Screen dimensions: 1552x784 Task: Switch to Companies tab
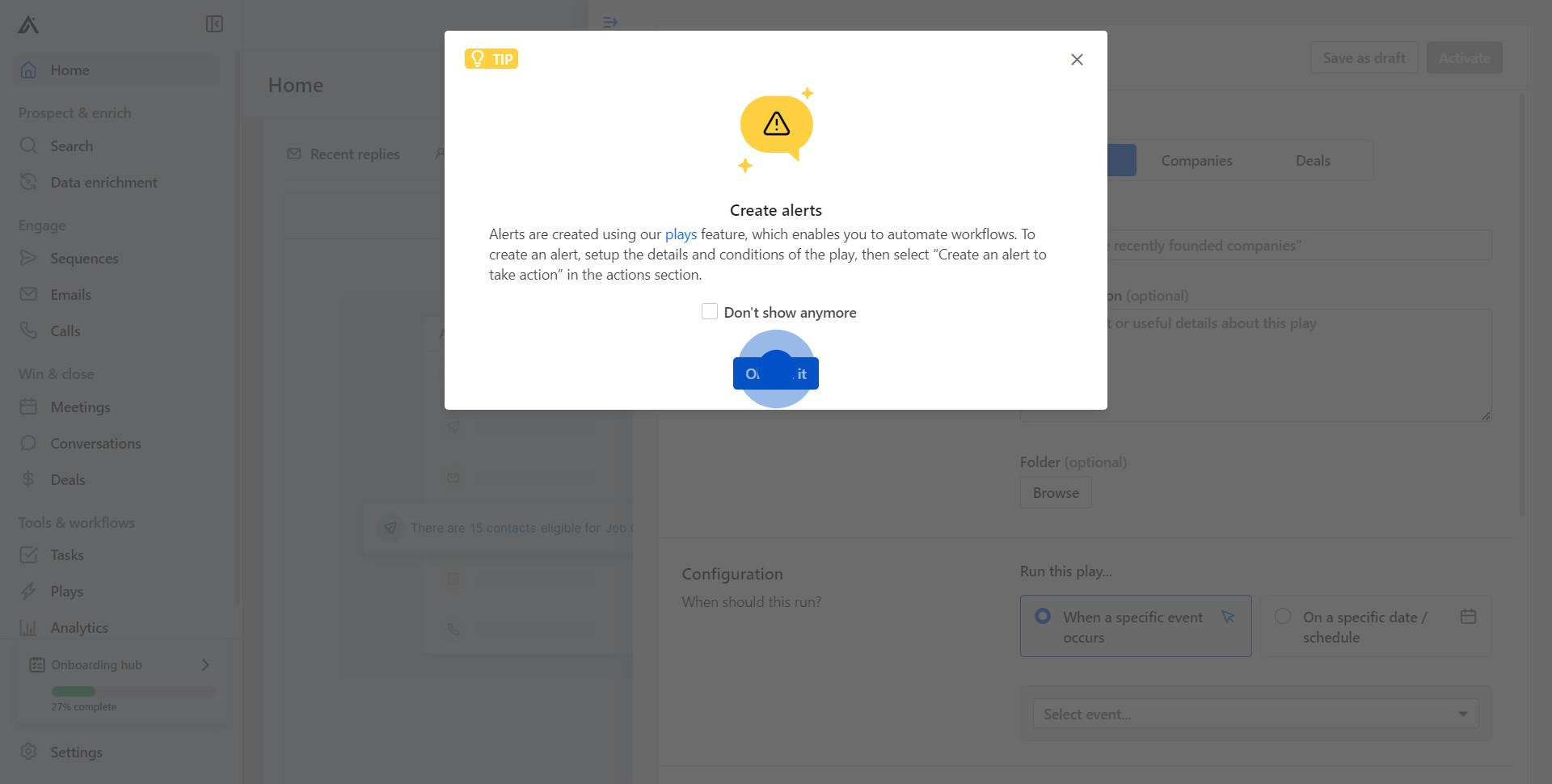[x=1196, y=161]
